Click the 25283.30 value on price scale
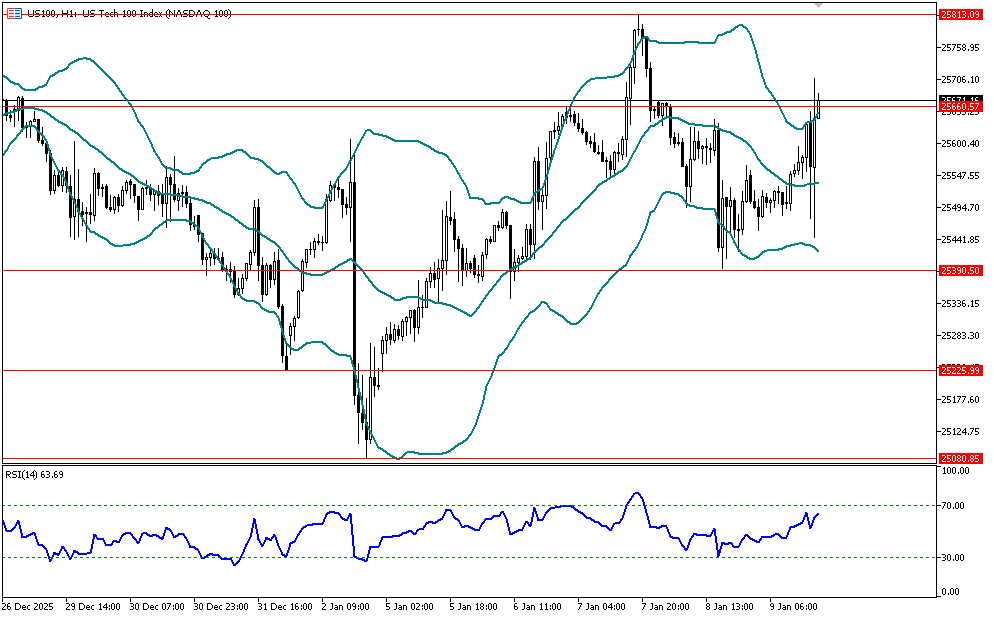This screenshot has width=994, height=618. [959, 336]
